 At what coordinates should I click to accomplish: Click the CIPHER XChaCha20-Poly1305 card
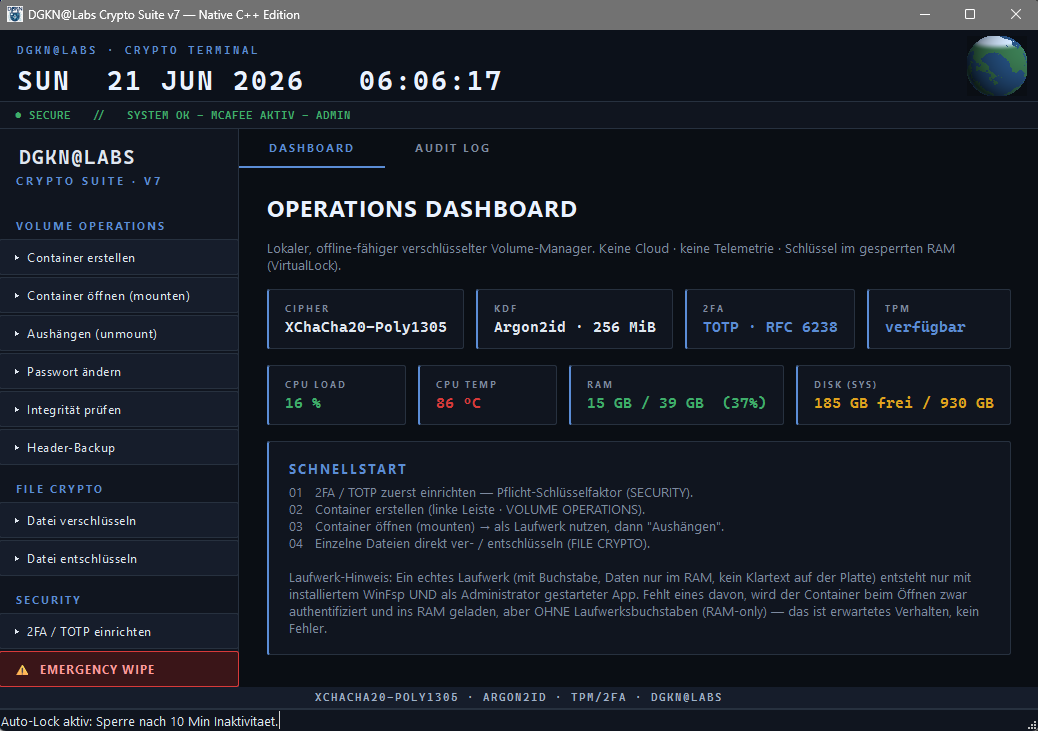(x=365, y=319)
